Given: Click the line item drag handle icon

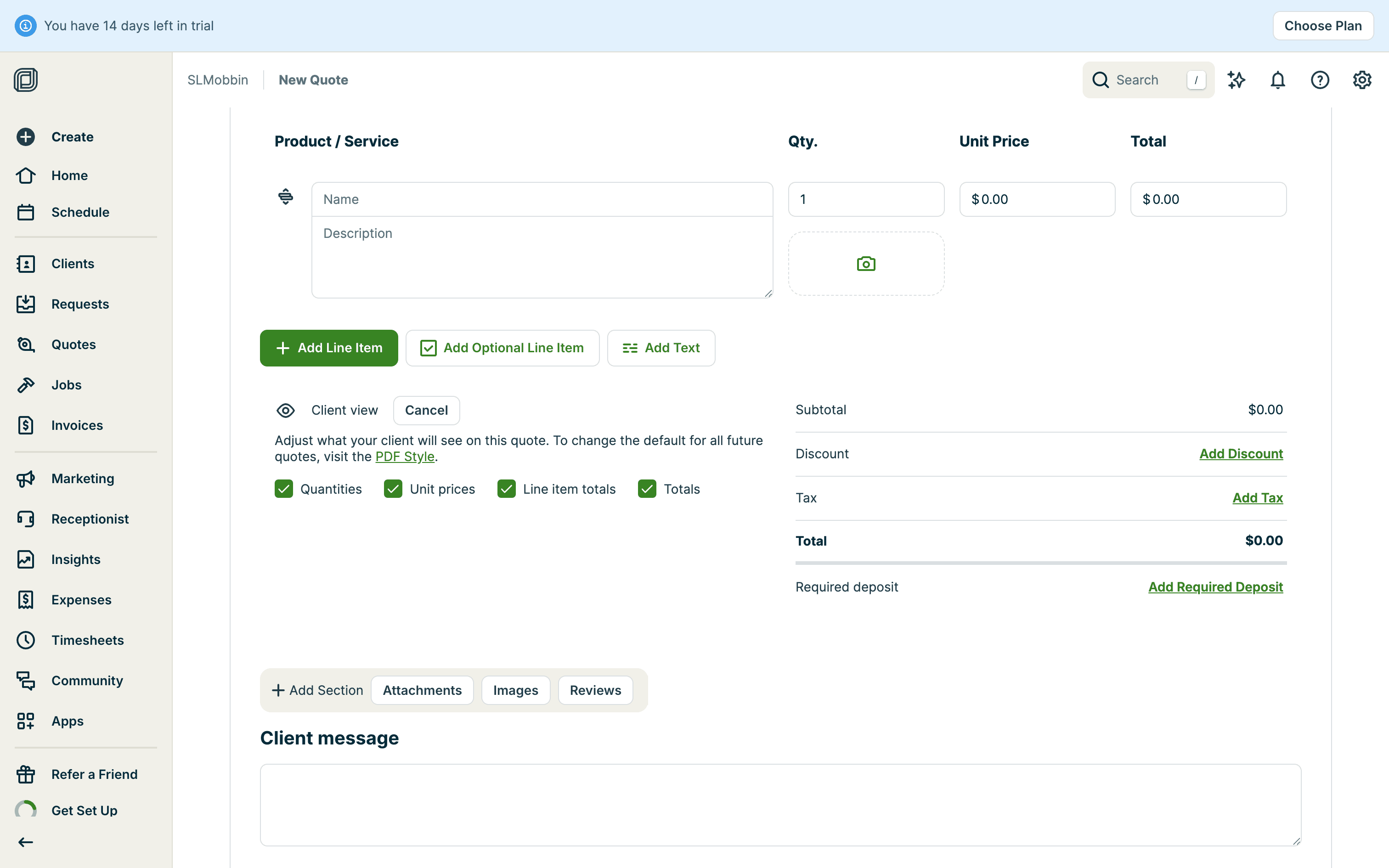Looking at the screenshot, I should pos(285,197).
